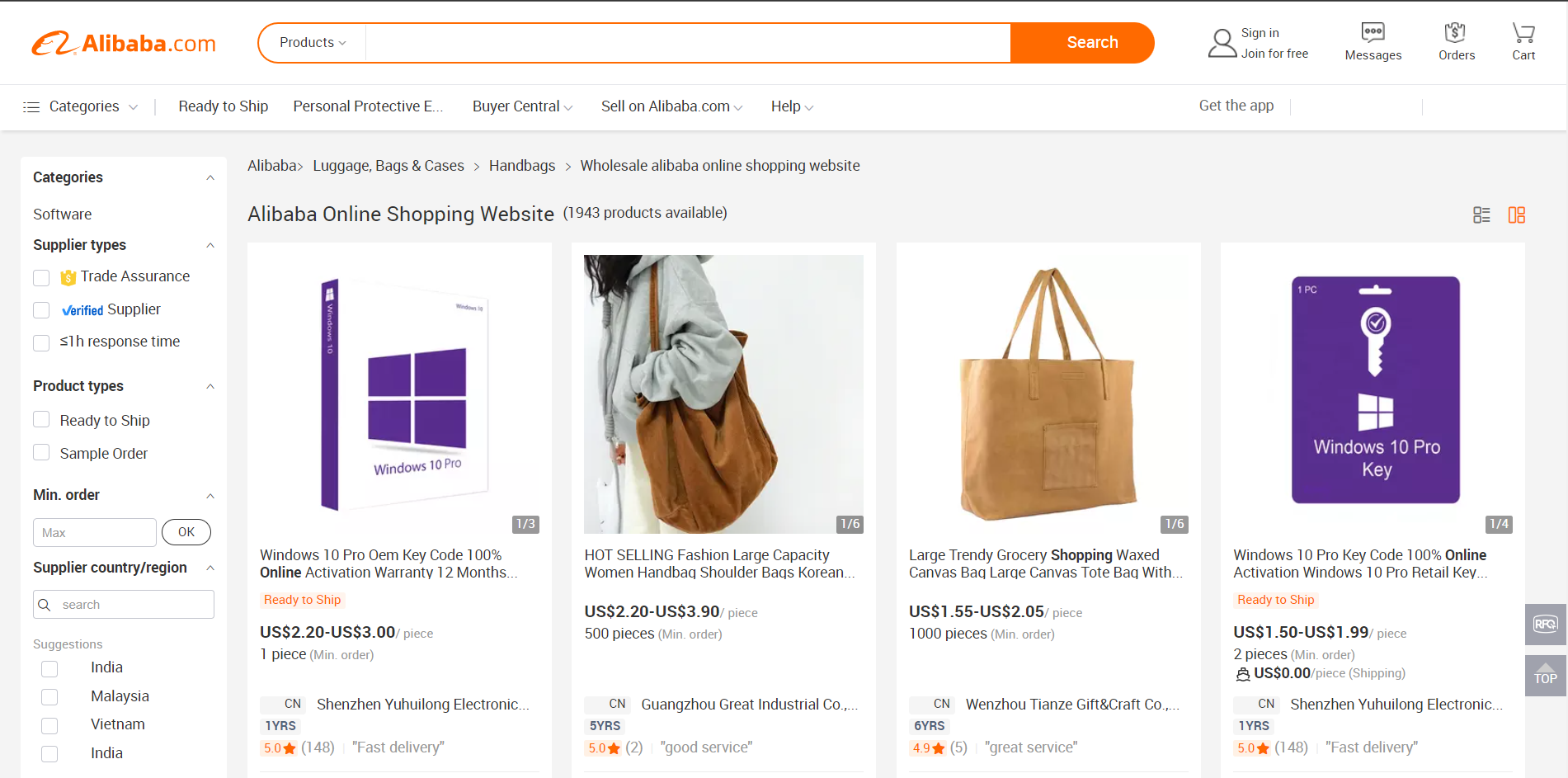This screenshot has width=1568, height=778.
Task: Open the Software category link
Action: [63, 215]
